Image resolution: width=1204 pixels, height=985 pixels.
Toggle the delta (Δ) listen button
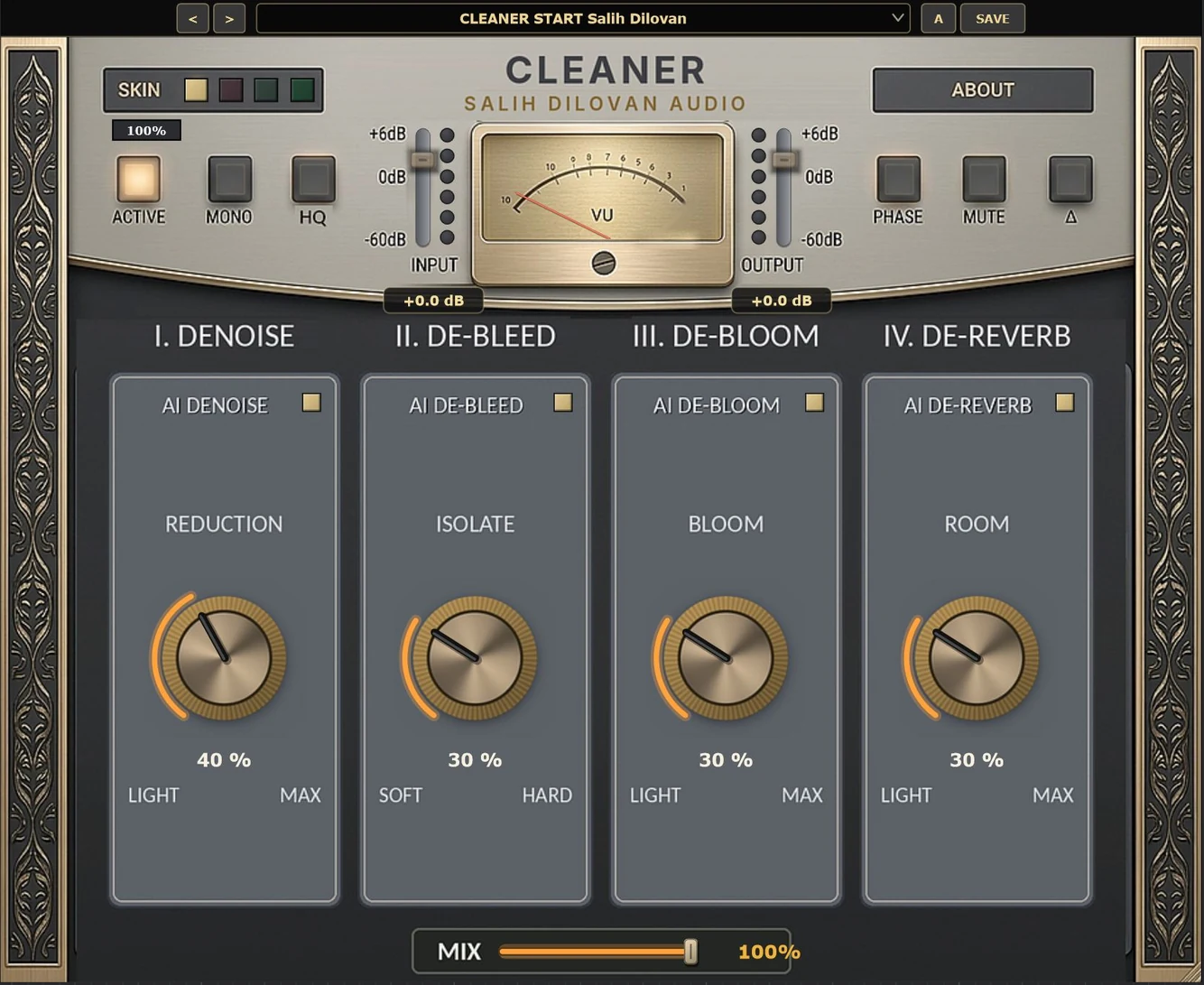point(1070,179)
